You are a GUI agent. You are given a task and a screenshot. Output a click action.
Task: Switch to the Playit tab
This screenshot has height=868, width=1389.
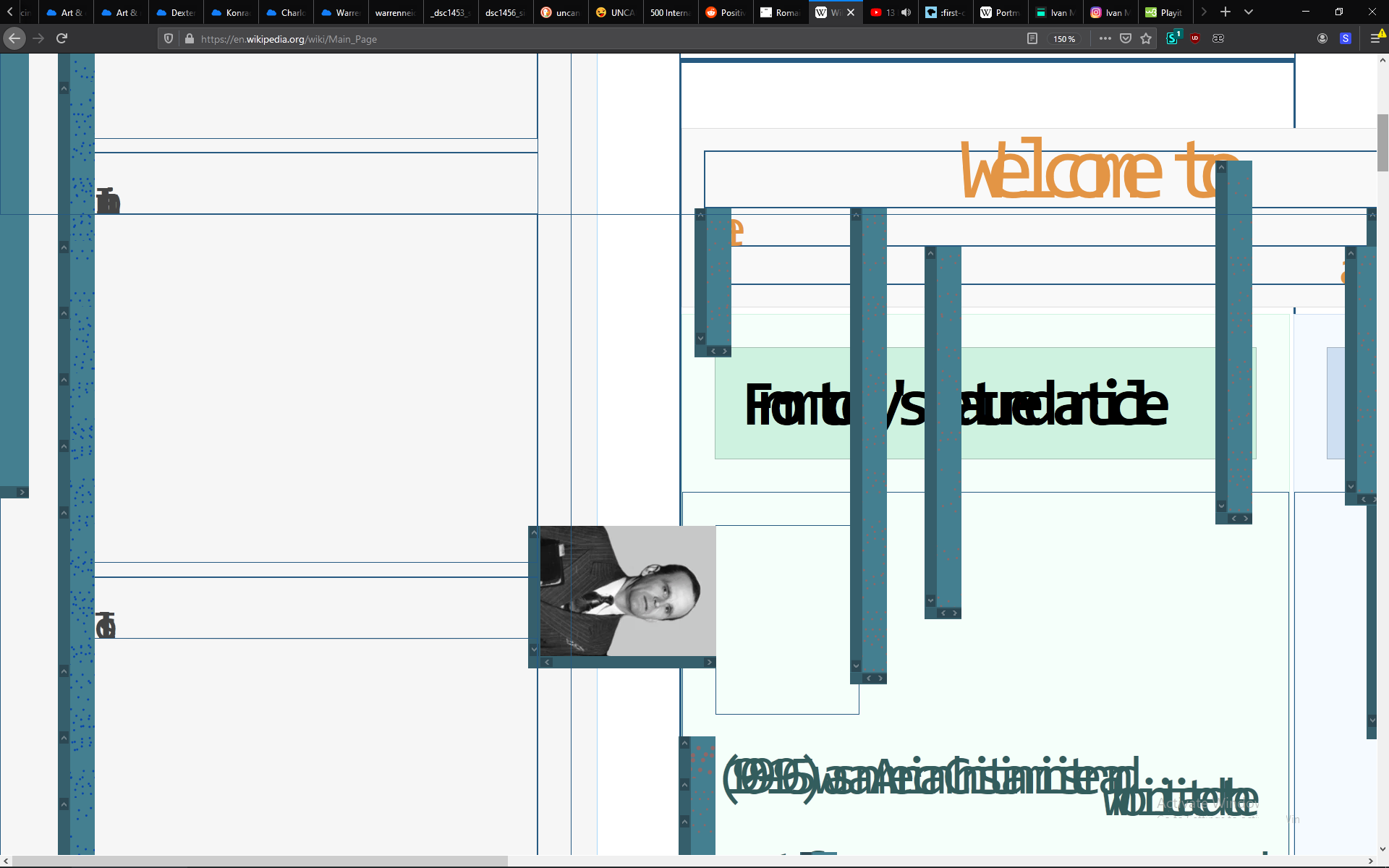[x=1165, y=12]
